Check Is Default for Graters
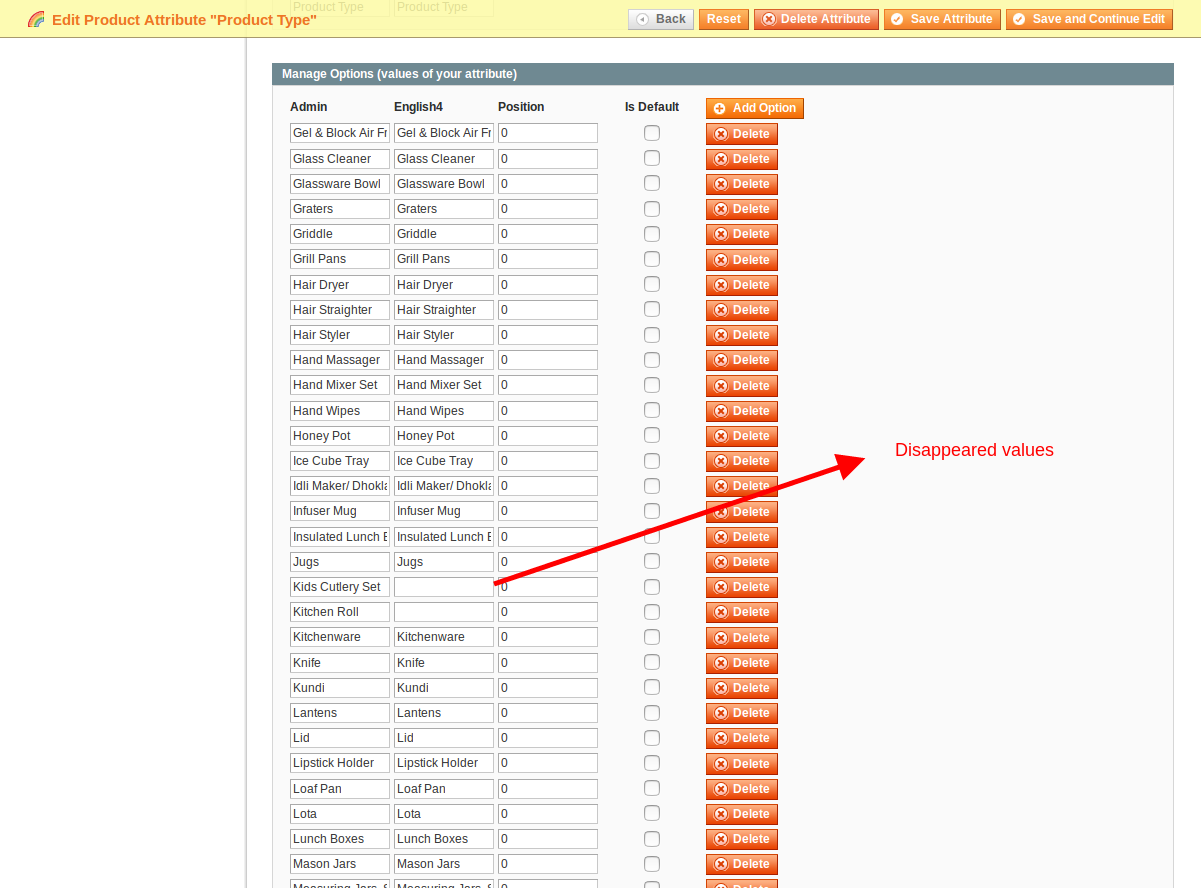The width and height of the screenshot is (1201, 888). coord(652,209)
